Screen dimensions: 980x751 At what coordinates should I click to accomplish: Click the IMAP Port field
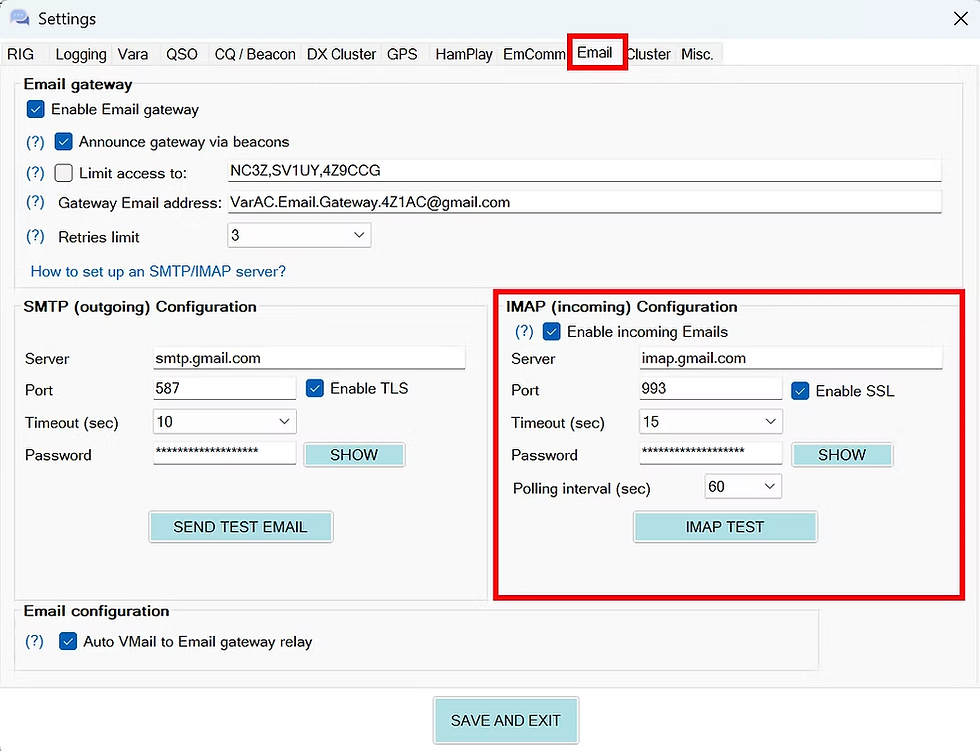point(711,388)
